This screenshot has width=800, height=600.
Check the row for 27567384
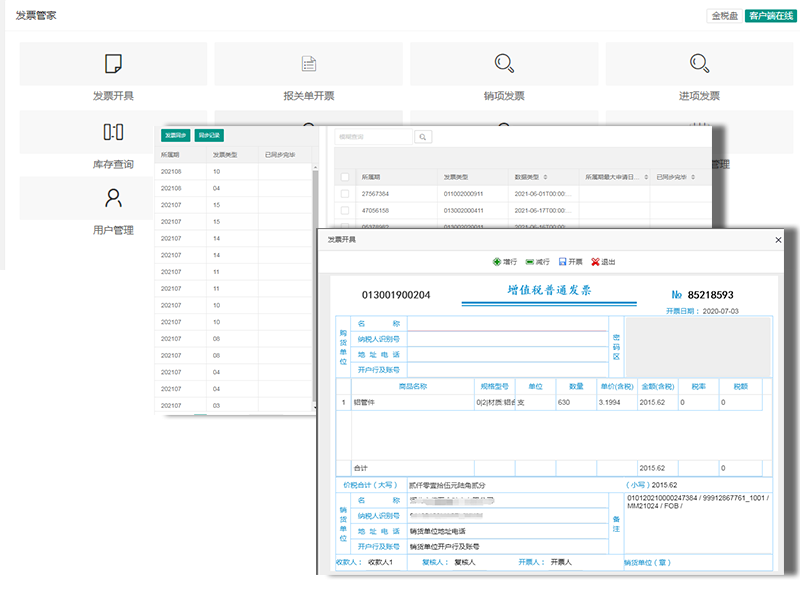pyautogui.click(x=345, y=193)
